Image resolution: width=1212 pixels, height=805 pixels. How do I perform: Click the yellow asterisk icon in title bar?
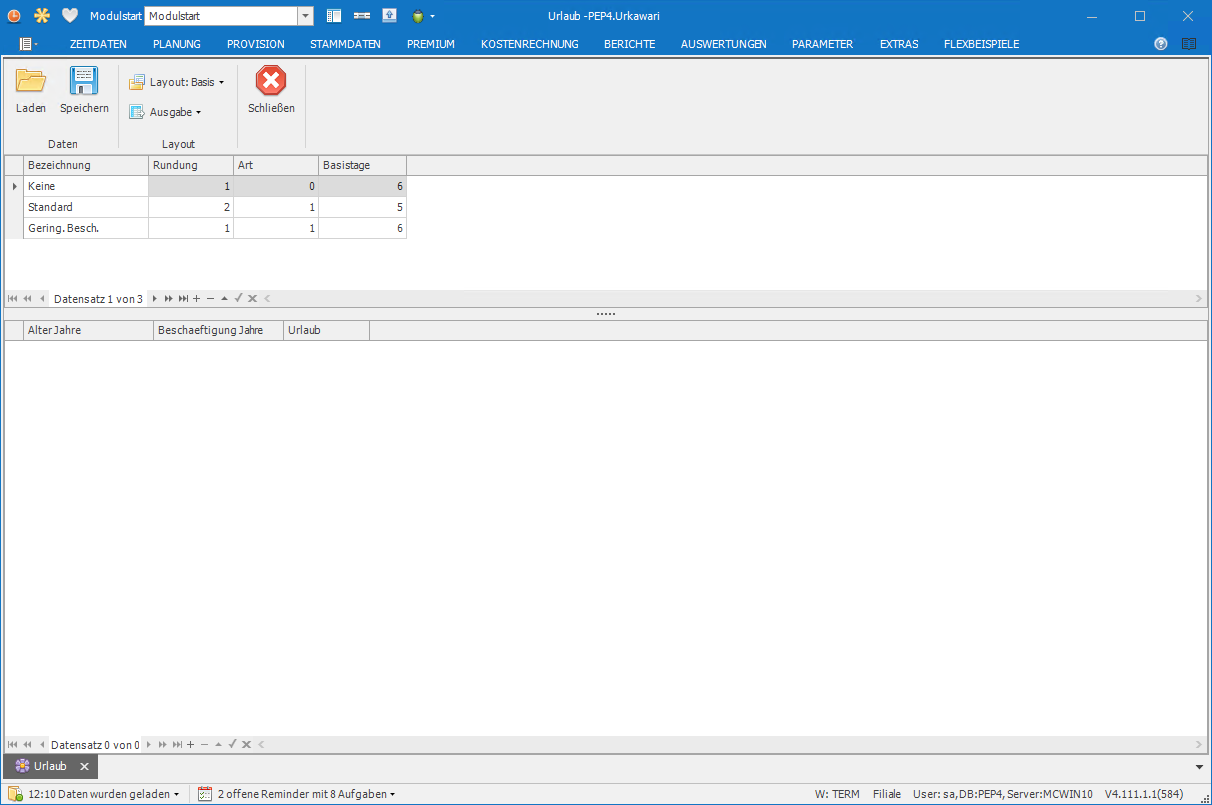tap(42, 16)
